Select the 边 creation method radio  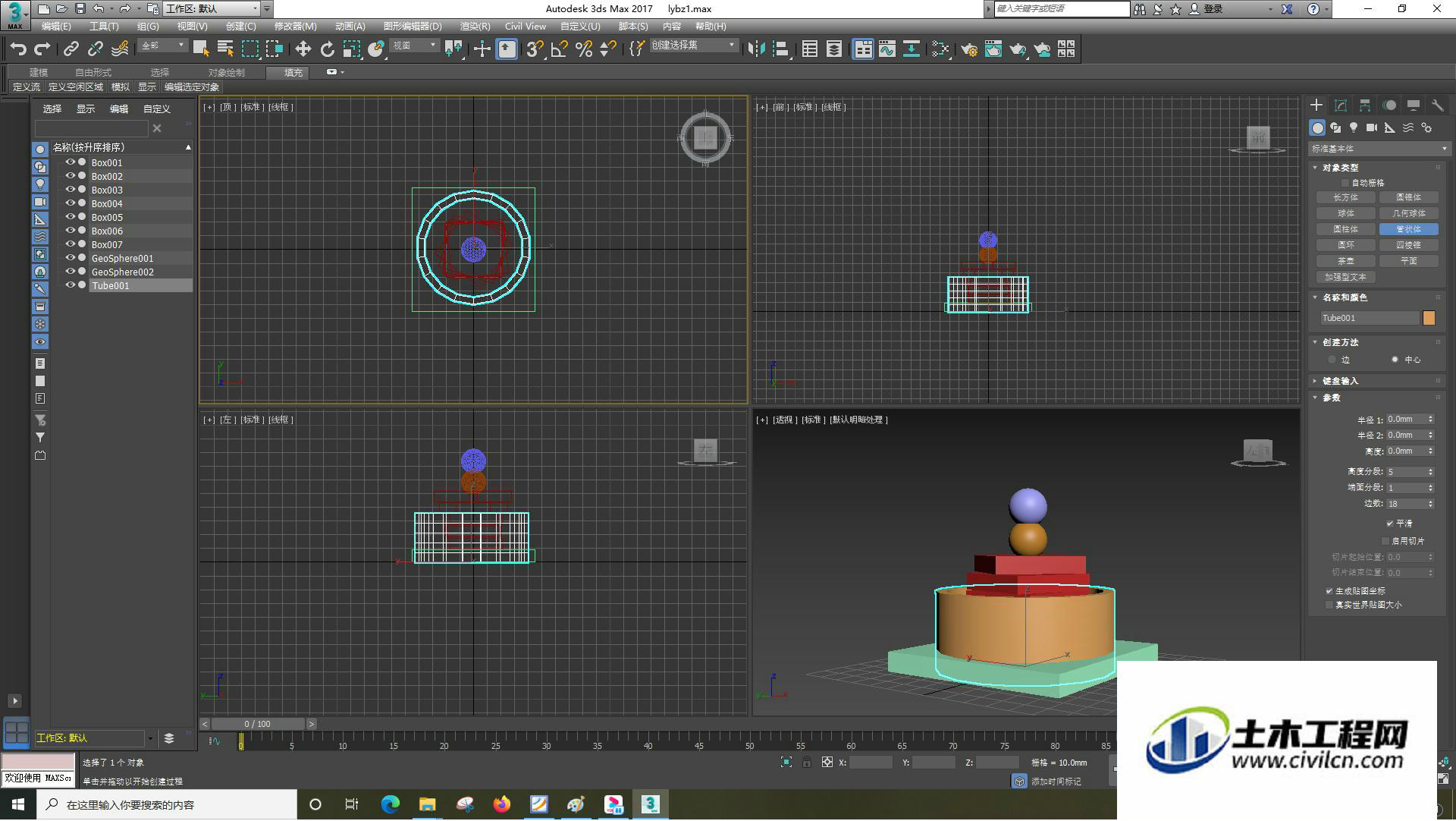[1332, 360]
